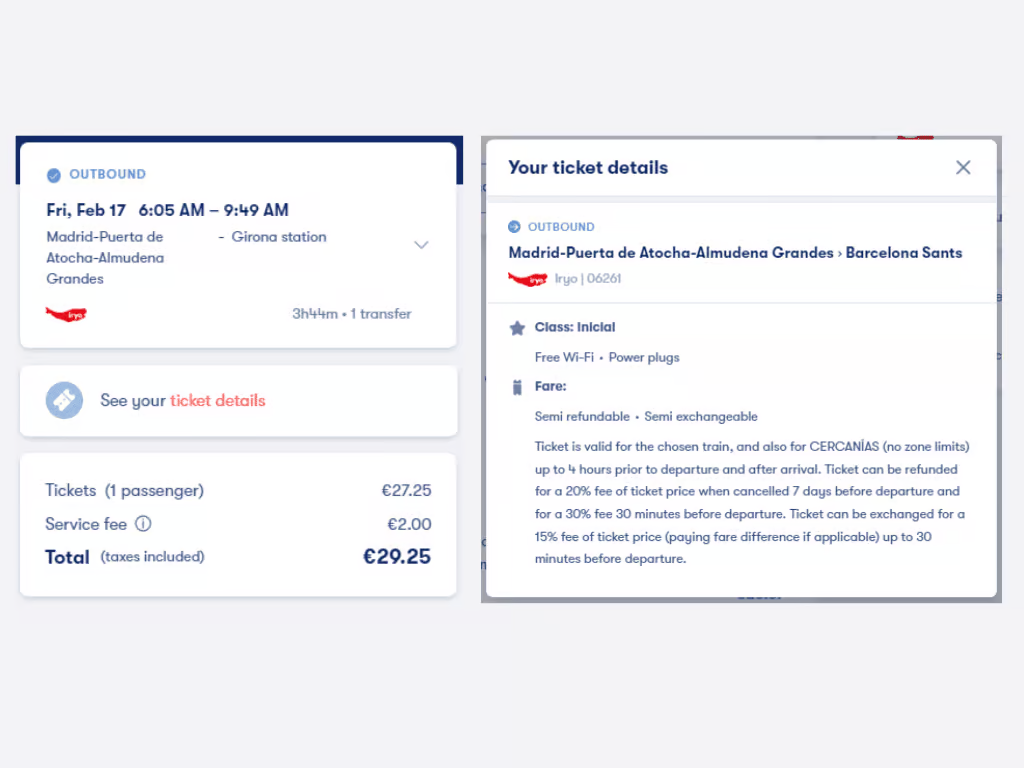The image size is (1024, 768).
Task: Click the fare icon beside Fare:
Action: [x=517, y=387]
